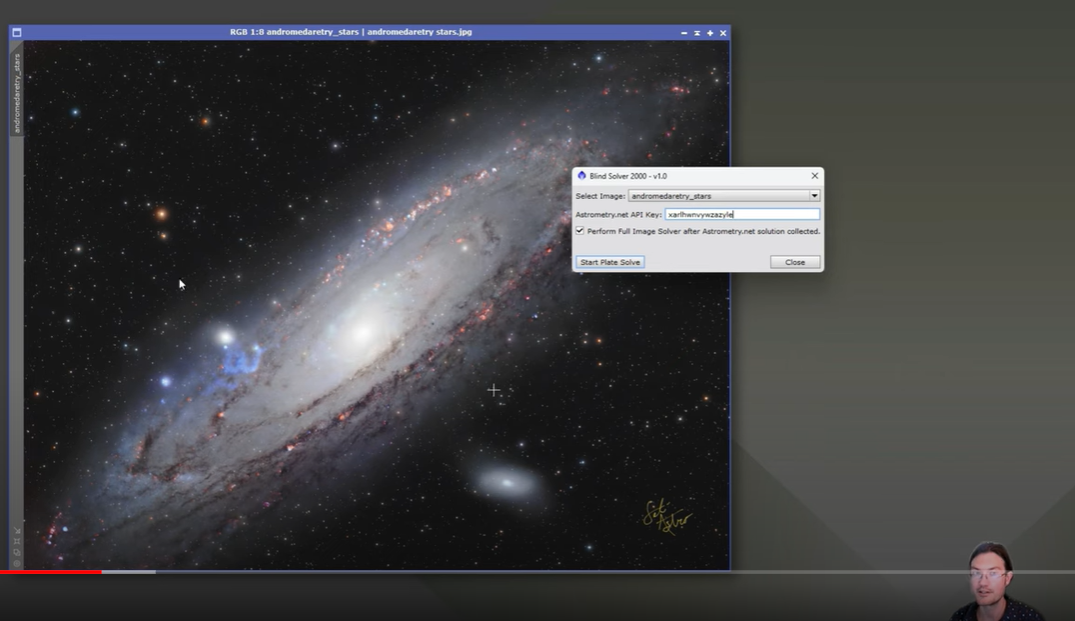The image size is (1075, 621).
Task: Click the four-corner square icon in image sidebar
Action: pos(17,541)
